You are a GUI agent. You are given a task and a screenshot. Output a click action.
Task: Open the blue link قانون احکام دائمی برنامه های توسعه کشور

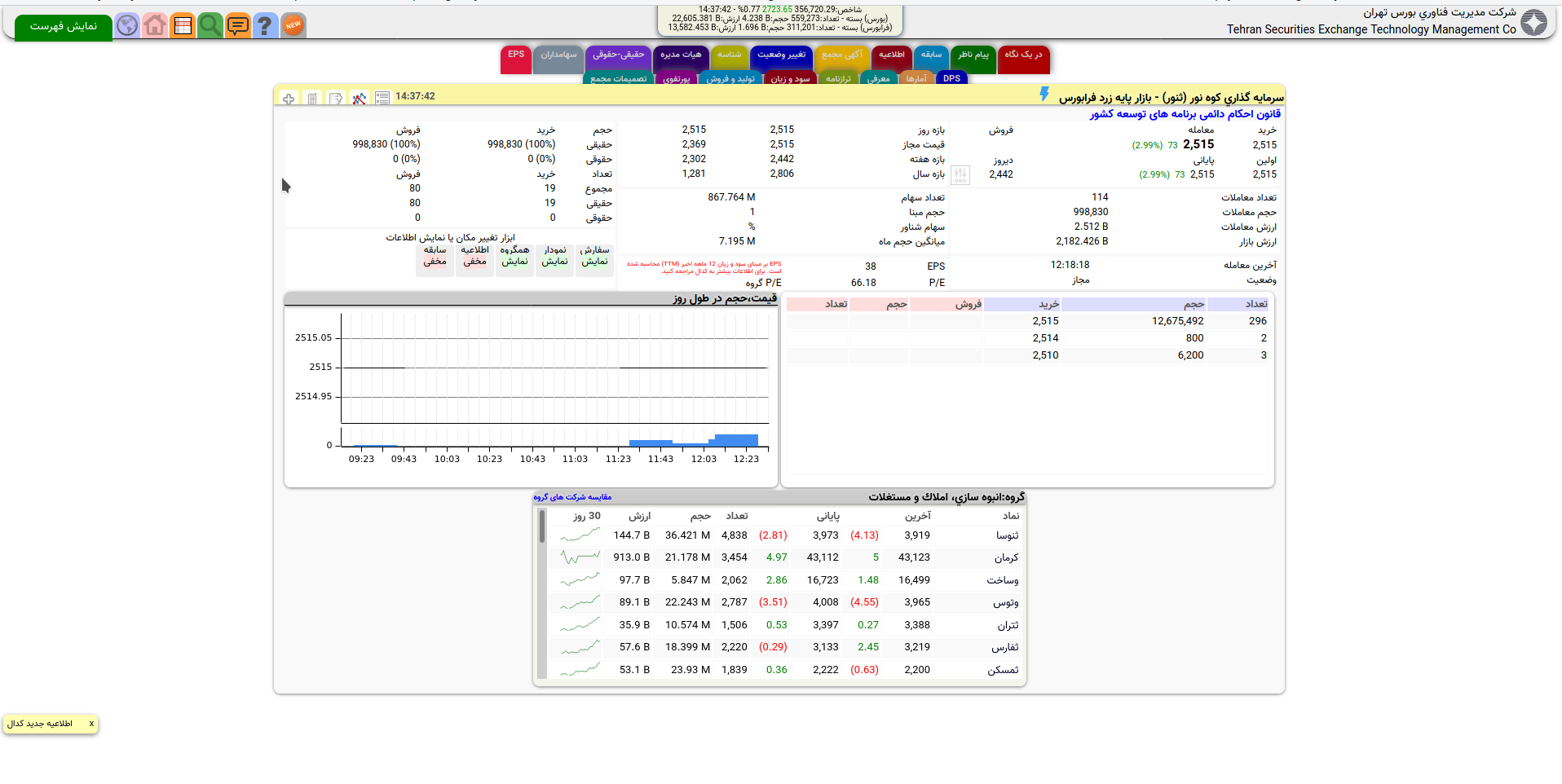click(1185, 114)
